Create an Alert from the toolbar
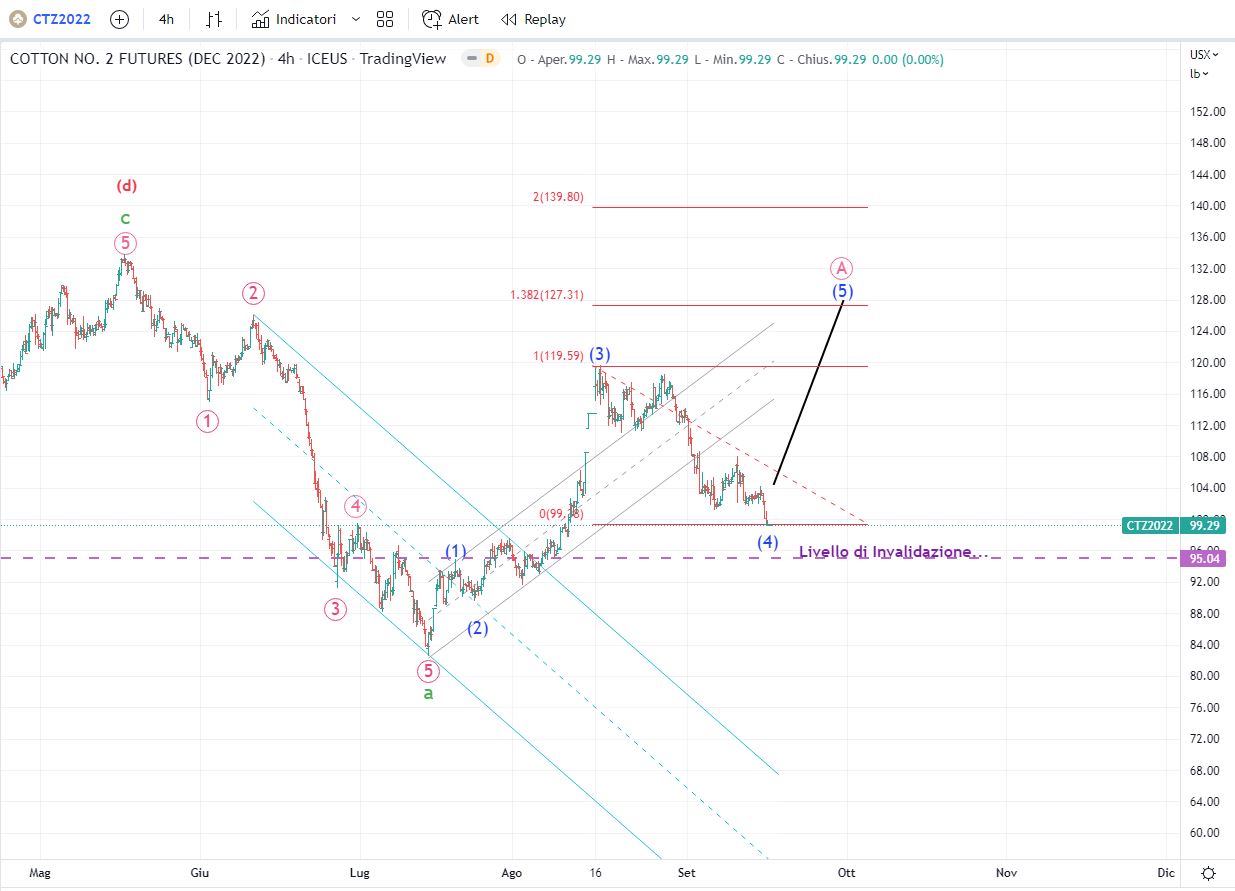1235x891 pixels. tap(451, 19)
